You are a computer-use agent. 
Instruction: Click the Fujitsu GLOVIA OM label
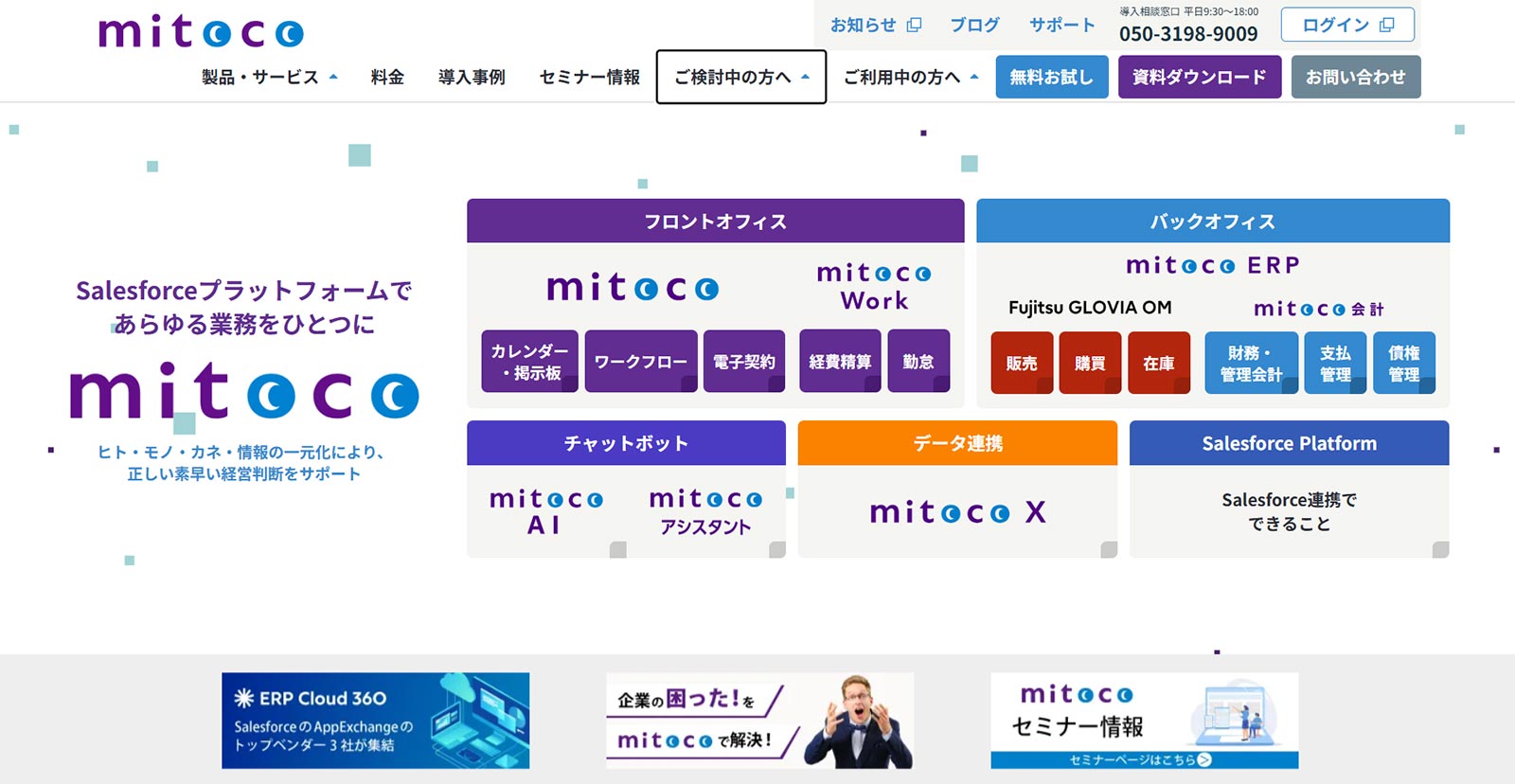pos(1090,308)
